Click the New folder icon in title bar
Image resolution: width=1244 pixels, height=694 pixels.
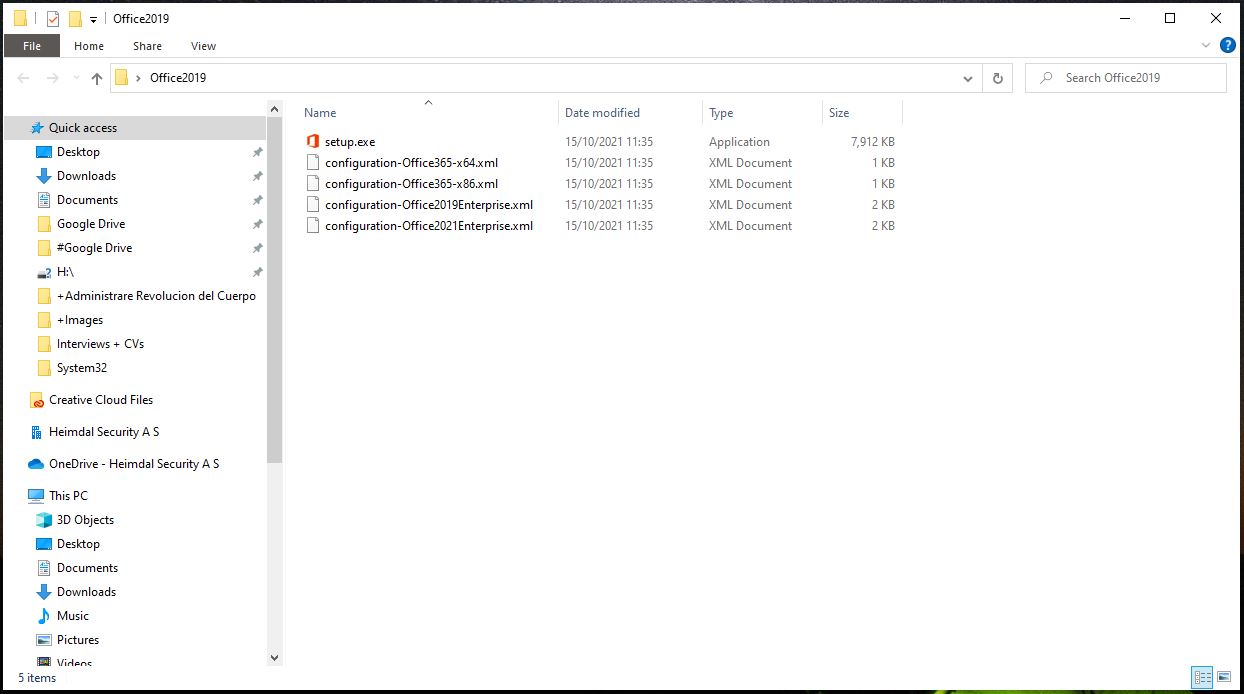click(75, 18)
